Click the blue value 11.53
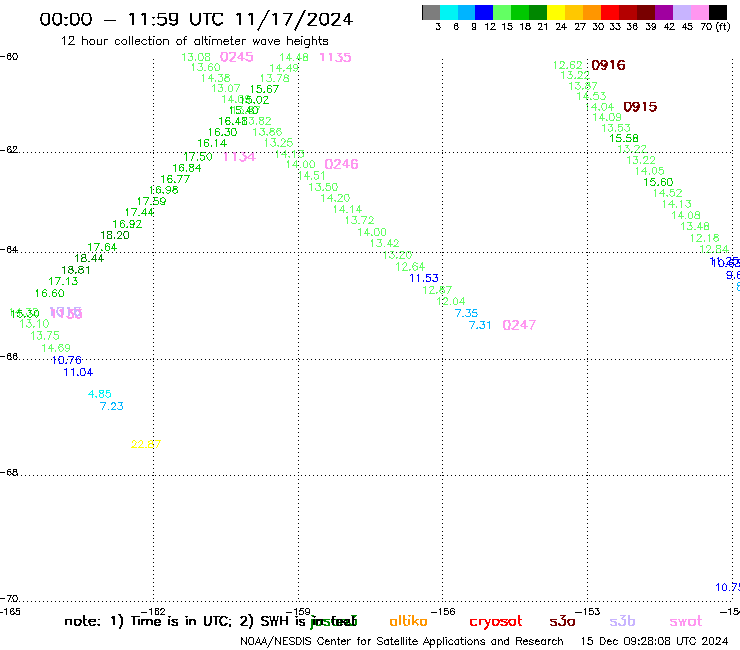The width and height of the screenshot is (740, 650). point(424,279)
